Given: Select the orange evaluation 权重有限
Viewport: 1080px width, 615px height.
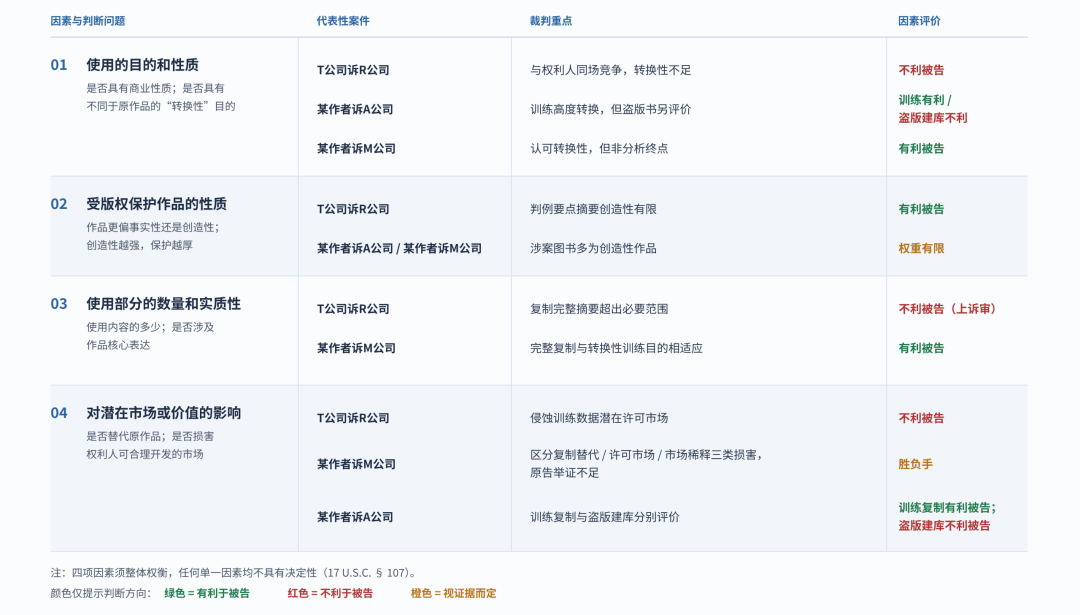Looking at the screenshot, I should (921, 249).
